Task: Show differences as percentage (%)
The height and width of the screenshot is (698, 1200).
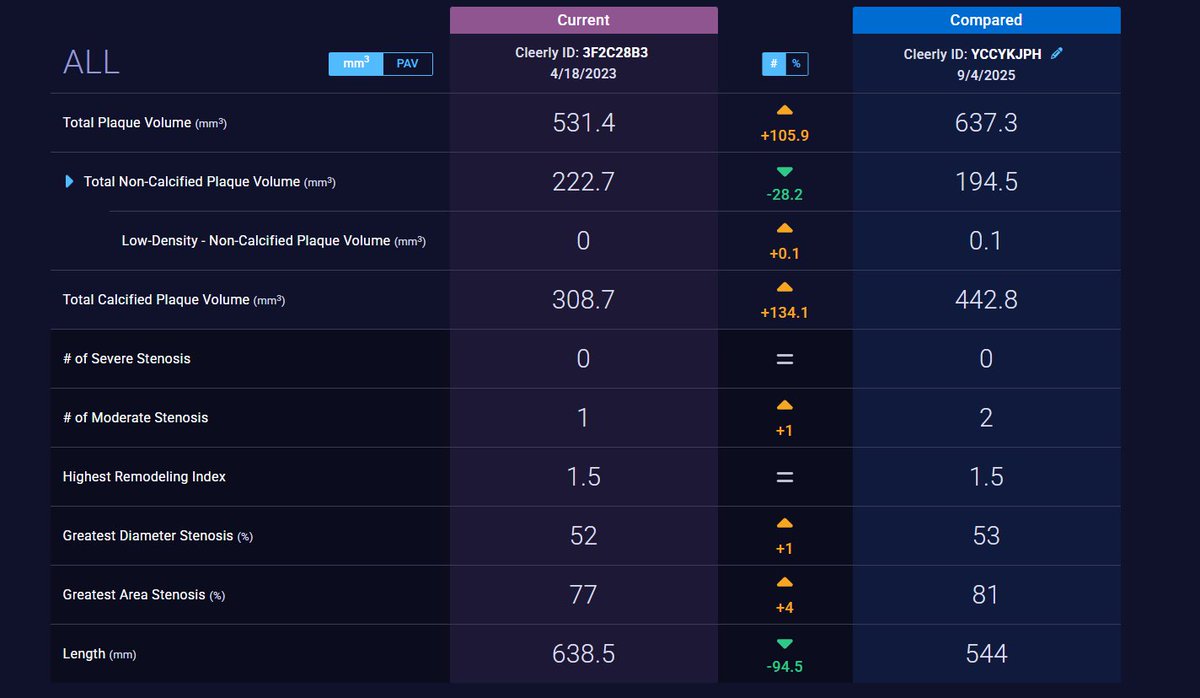Action: point(796,64)
